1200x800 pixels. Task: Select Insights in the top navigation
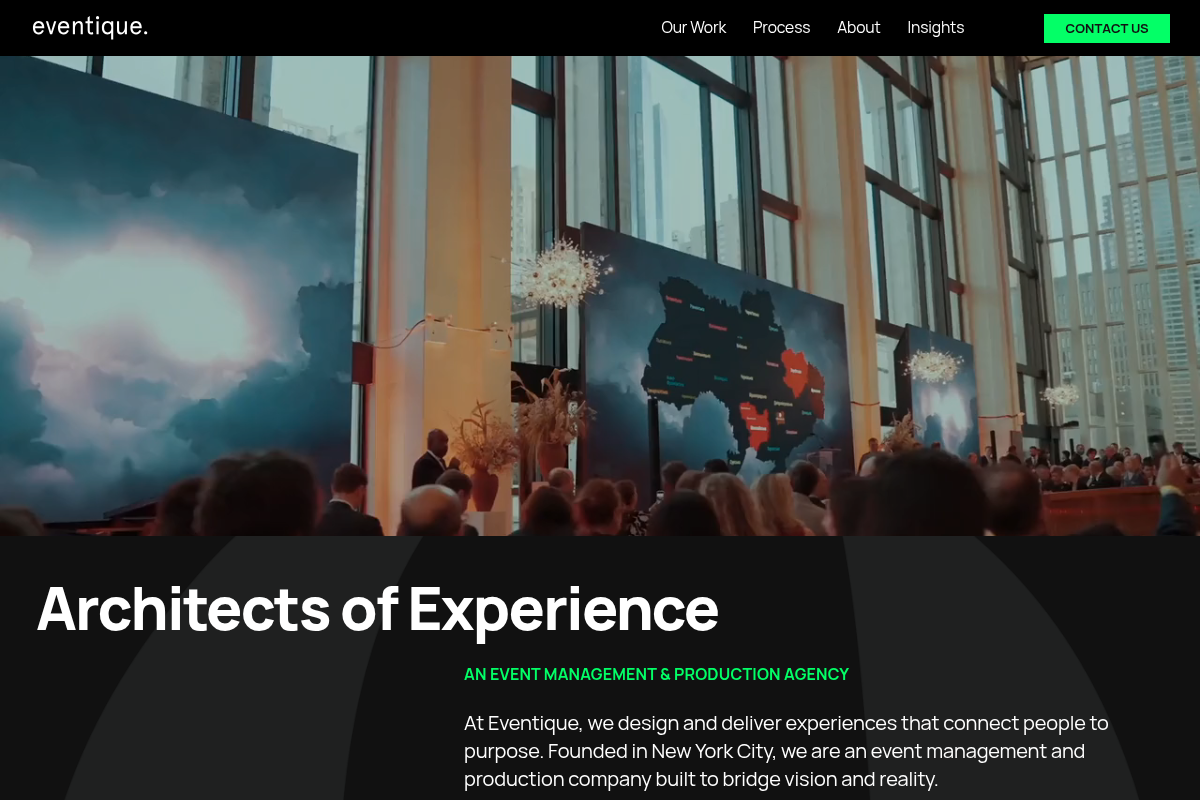click(x=935, y=28)
